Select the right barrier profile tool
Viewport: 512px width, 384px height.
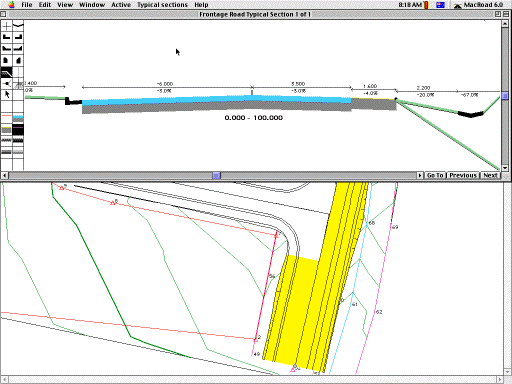click(18, 60)
